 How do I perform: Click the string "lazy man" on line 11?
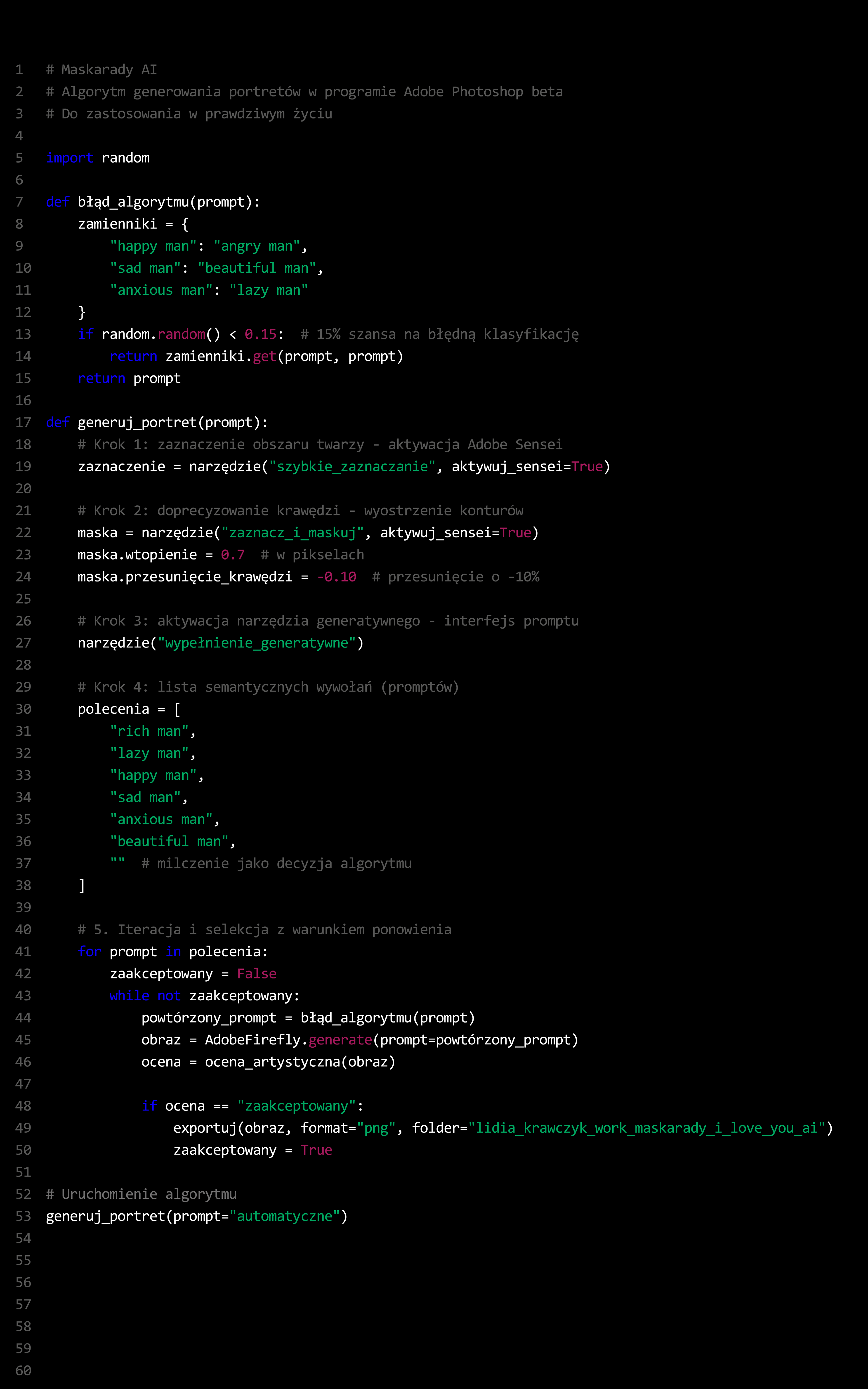[269, 291]
